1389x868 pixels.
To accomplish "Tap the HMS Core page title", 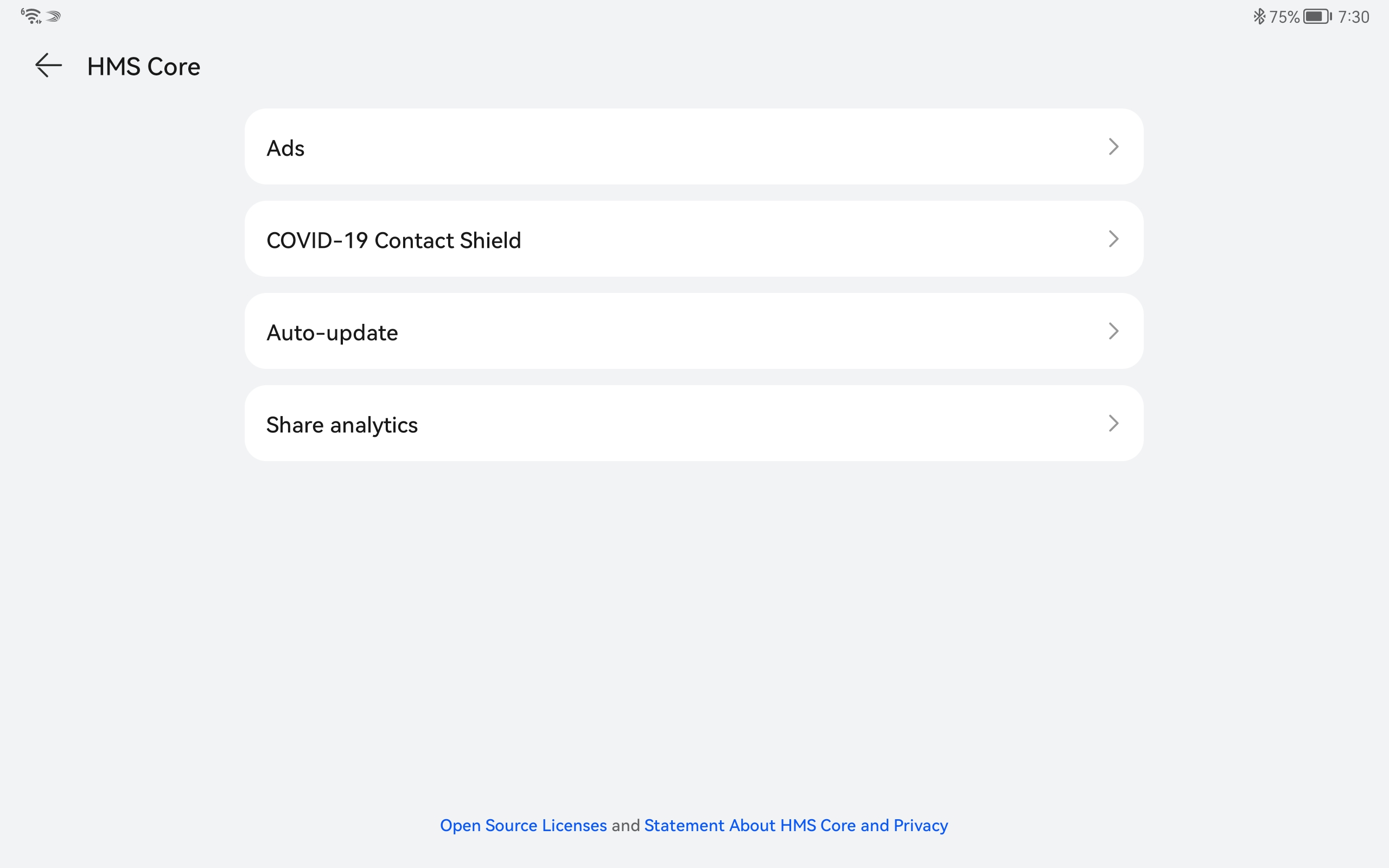I will (143, 67).
